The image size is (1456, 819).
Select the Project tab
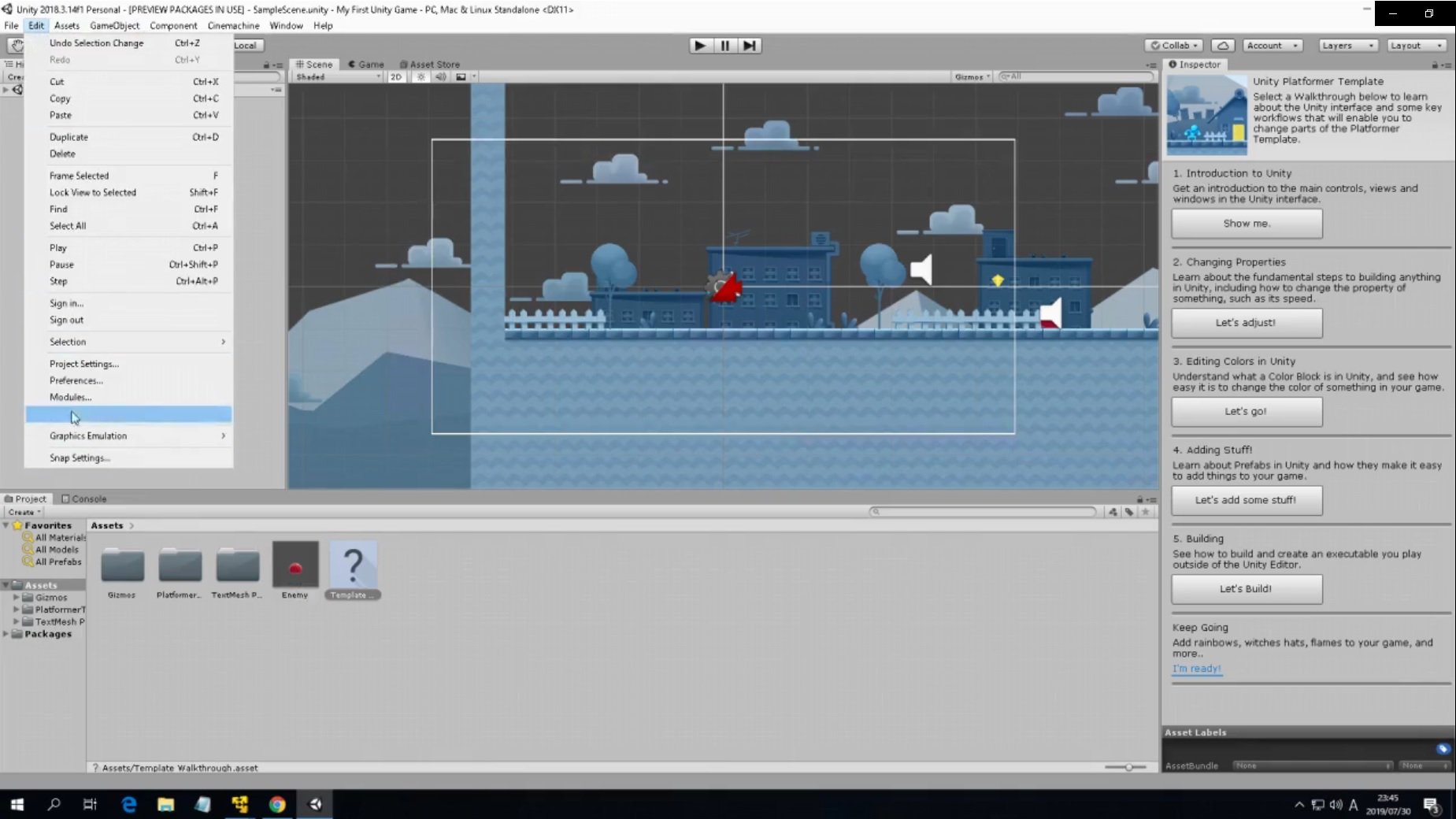tap(26, 498)
